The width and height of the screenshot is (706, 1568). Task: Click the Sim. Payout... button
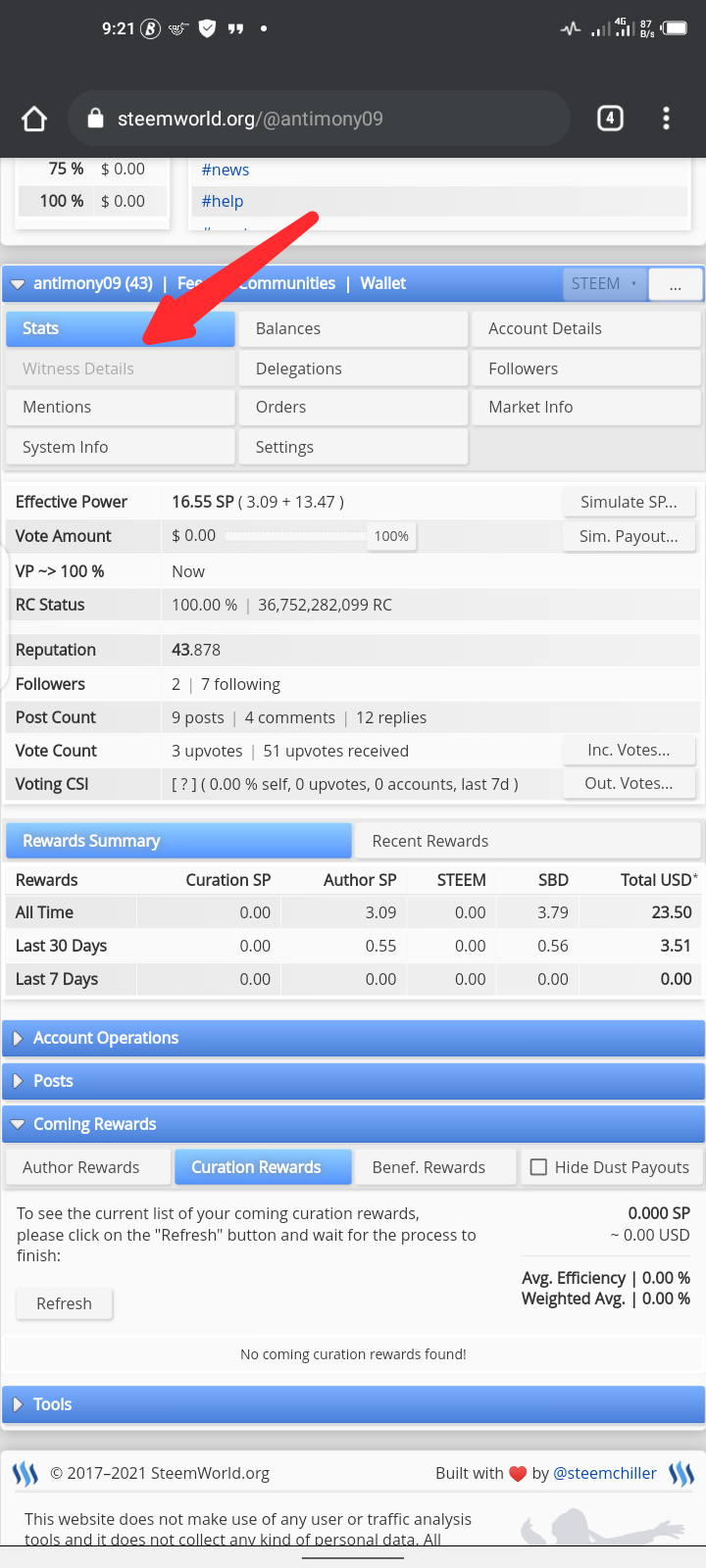click(629, 536)
